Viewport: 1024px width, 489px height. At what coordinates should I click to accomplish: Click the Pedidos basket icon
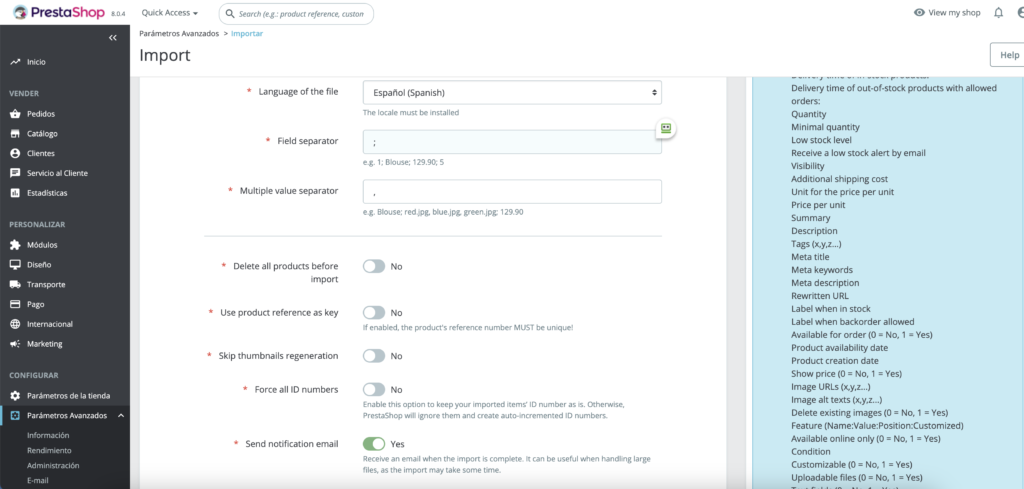pos(15,114)
